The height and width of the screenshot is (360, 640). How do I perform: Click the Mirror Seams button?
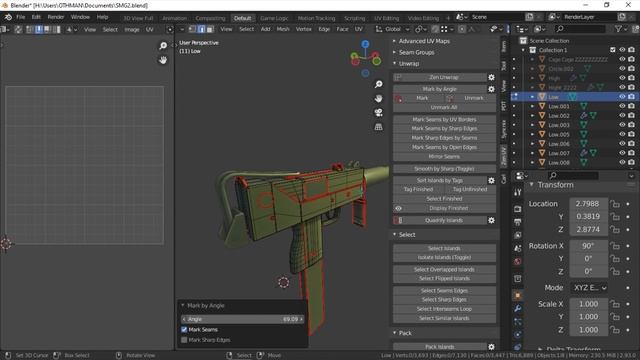(444, 157)
